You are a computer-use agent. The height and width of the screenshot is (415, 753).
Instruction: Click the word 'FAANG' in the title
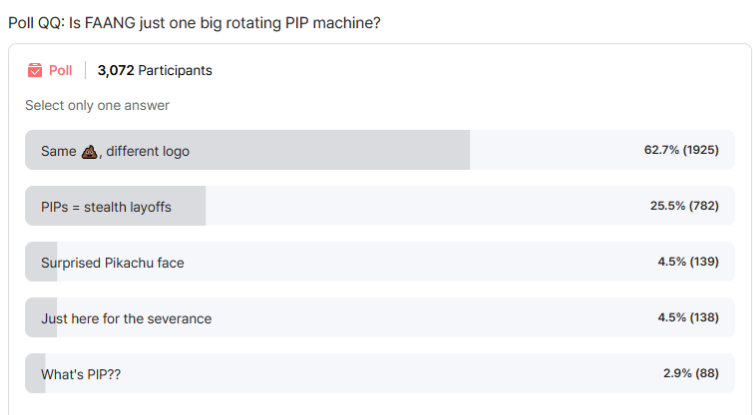click(110, 23)
